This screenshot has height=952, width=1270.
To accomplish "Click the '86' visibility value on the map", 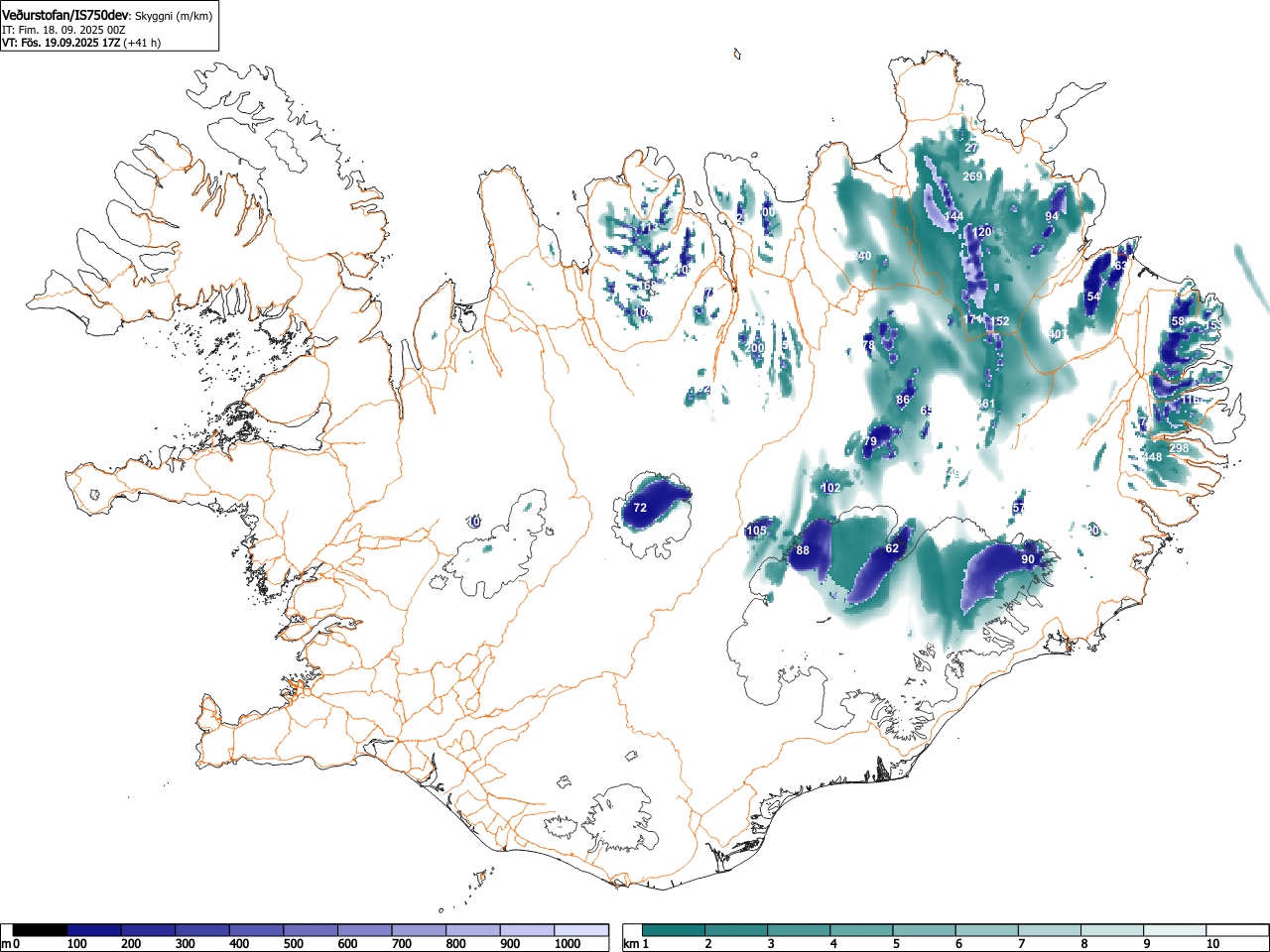I will (903, 401).
